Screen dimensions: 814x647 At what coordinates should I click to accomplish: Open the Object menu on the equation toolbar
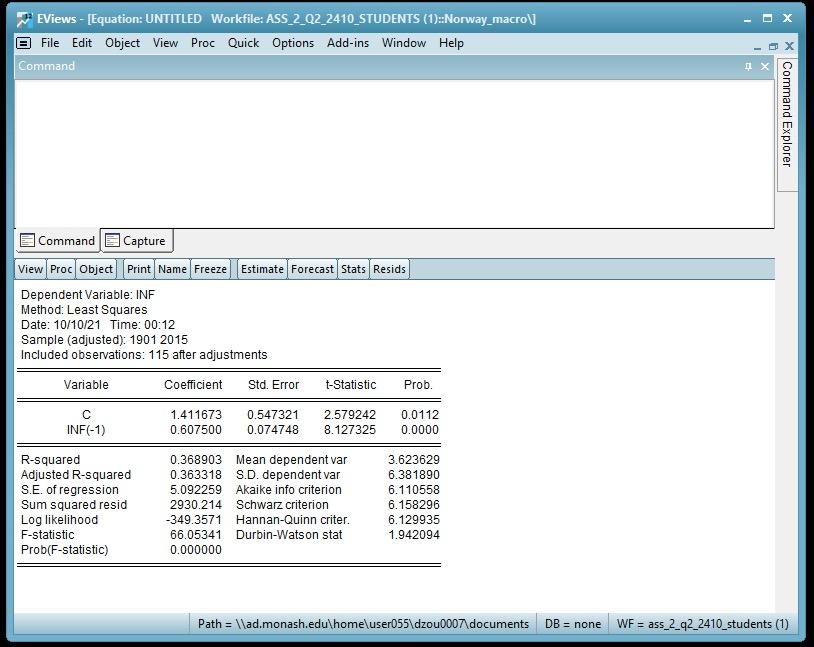95,268
